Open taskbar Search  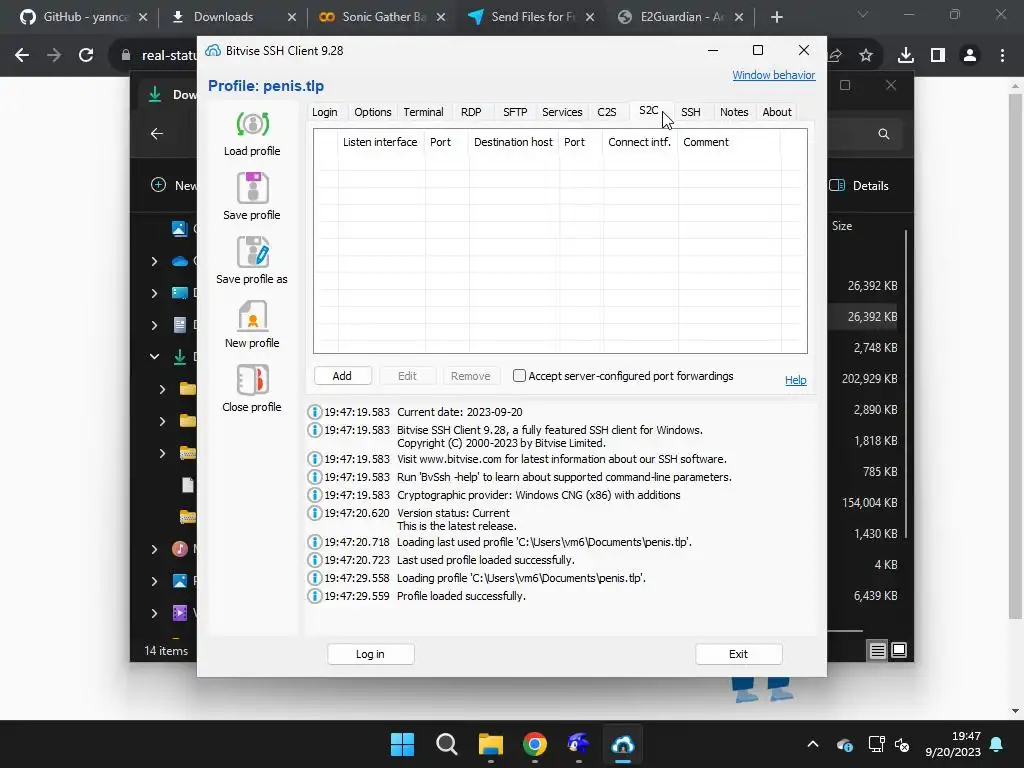pyautogui.click(x=447, y=744)
